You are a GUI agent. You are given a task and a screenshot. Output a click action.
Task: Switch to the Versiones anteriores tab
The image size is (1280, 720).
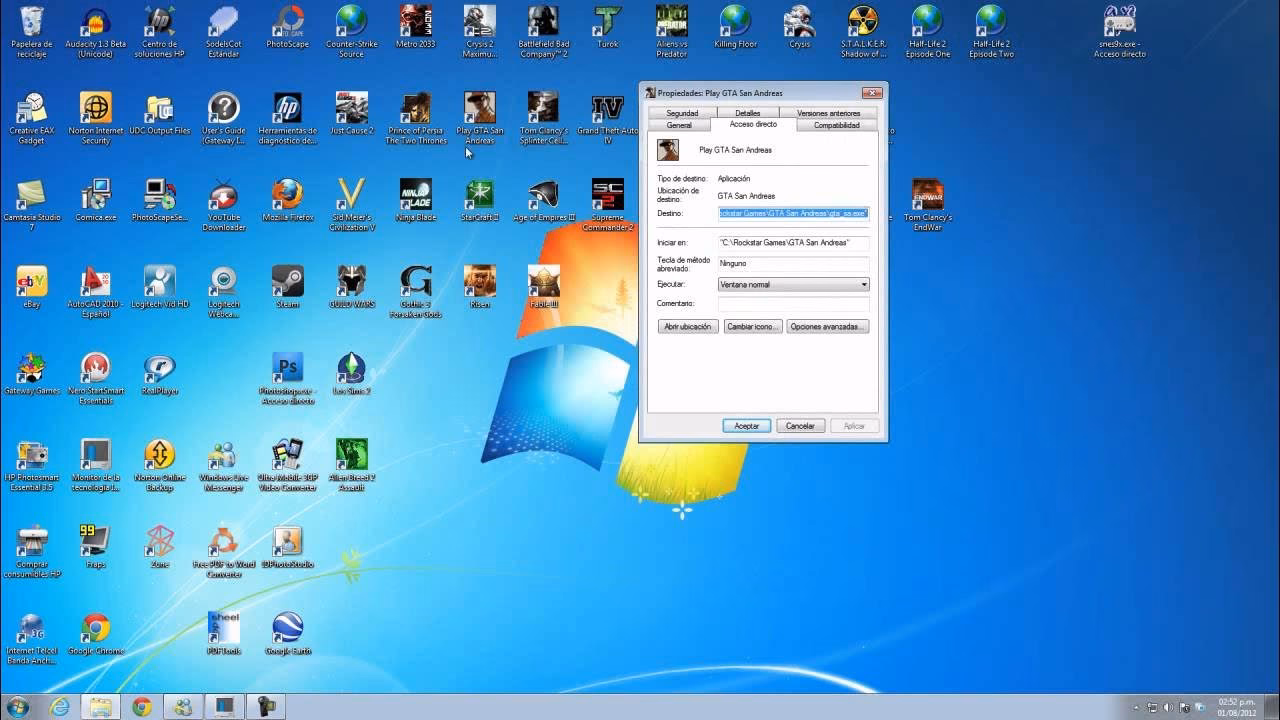828,113
